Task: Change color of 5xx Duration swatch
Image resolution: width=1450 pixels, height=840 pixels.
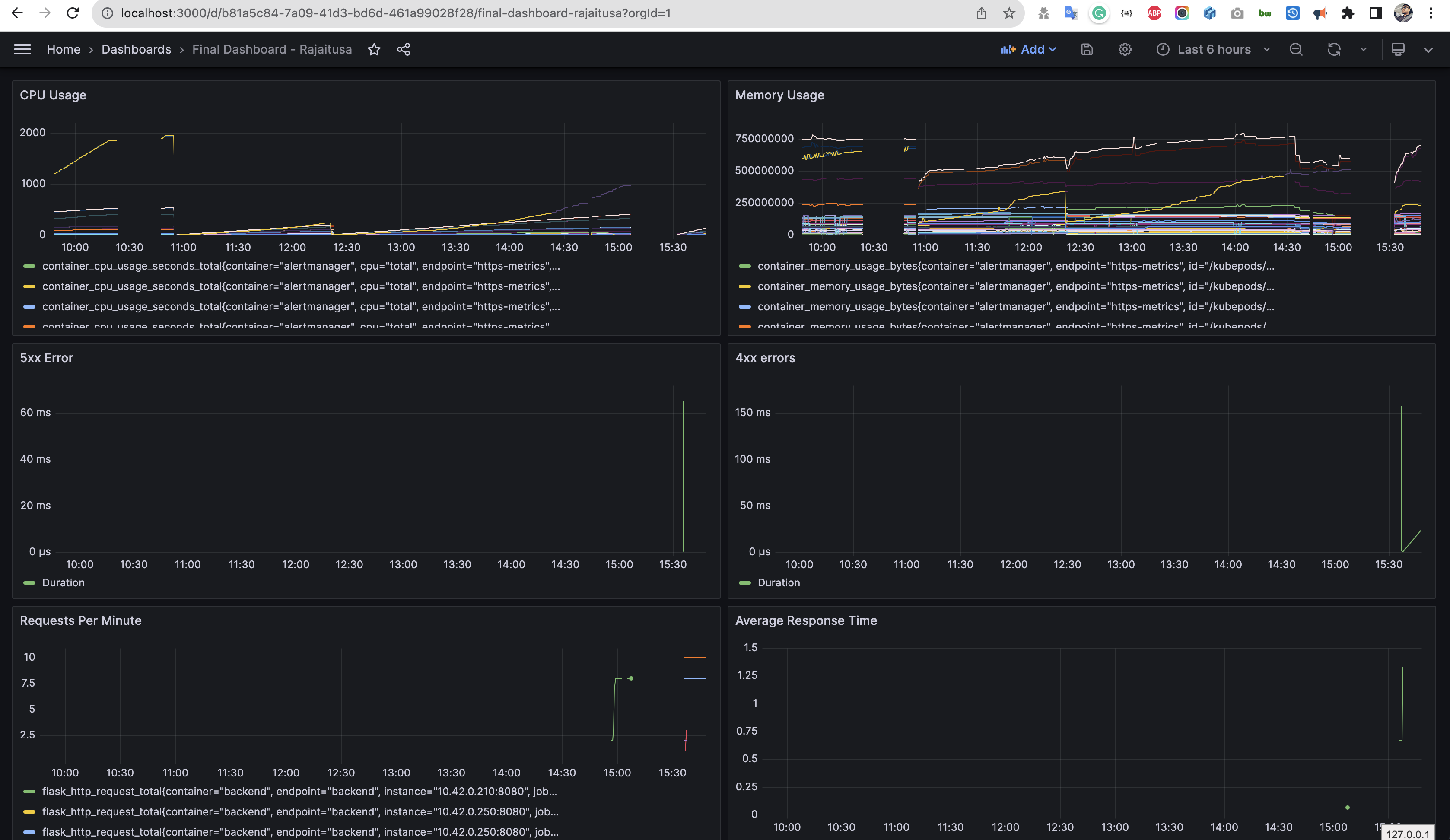Action: click(29, 583)
